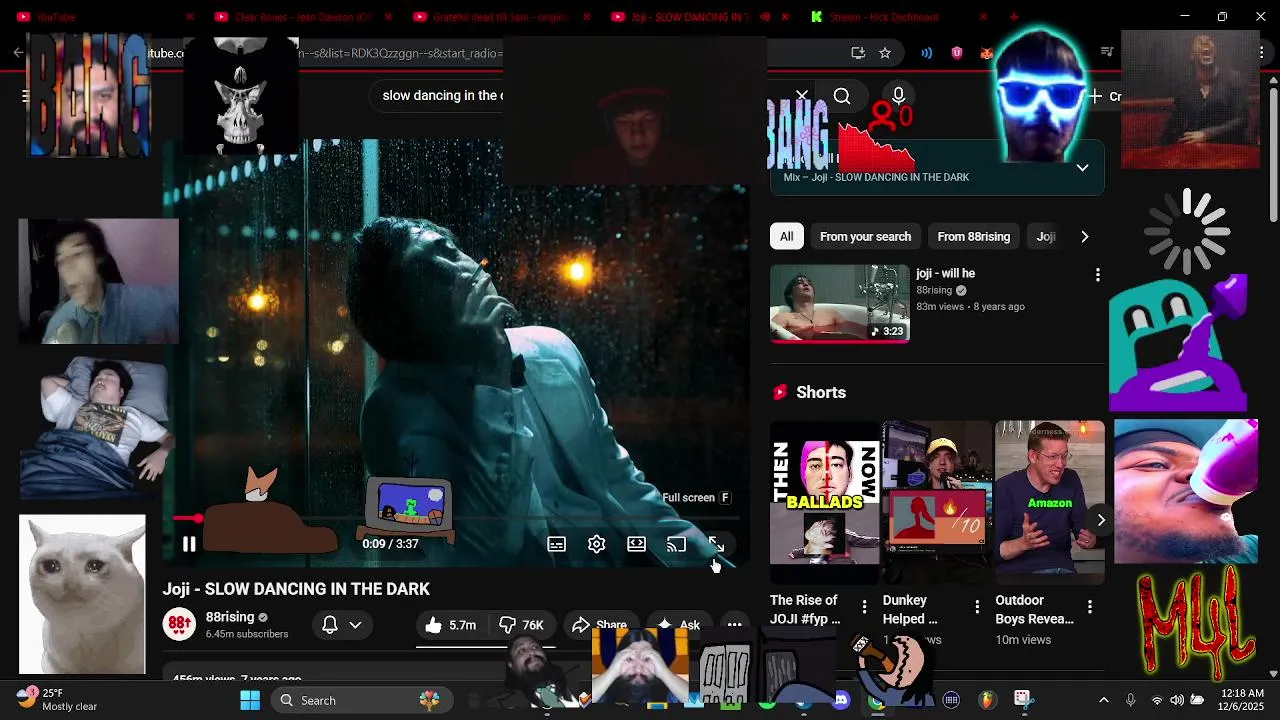Toggle subtitles/closed captions in player
This screenshot has width=1280, height=720.
coord(557,544)
